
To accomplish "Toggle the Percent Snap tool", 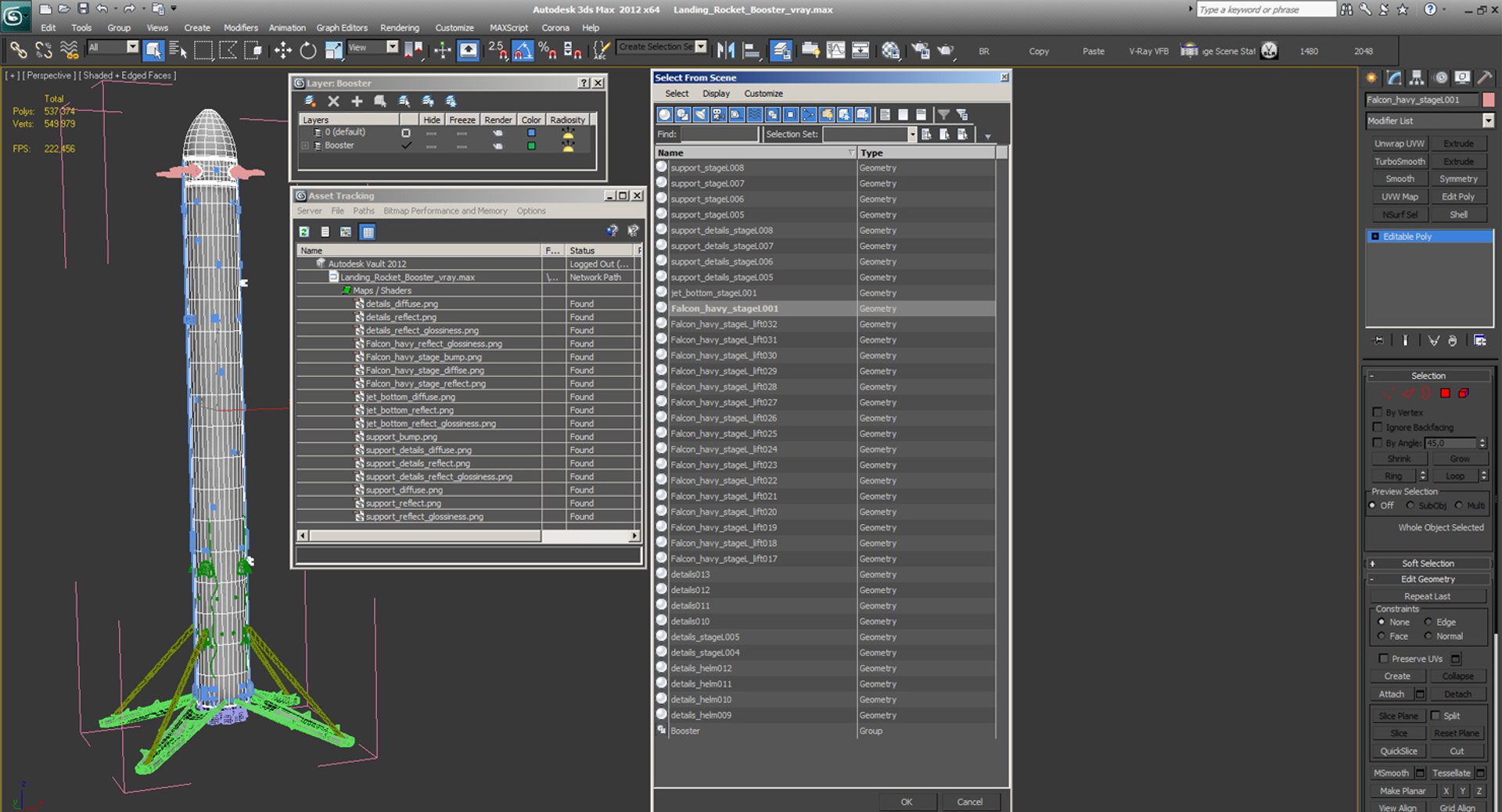I will [x=548, y=51].
